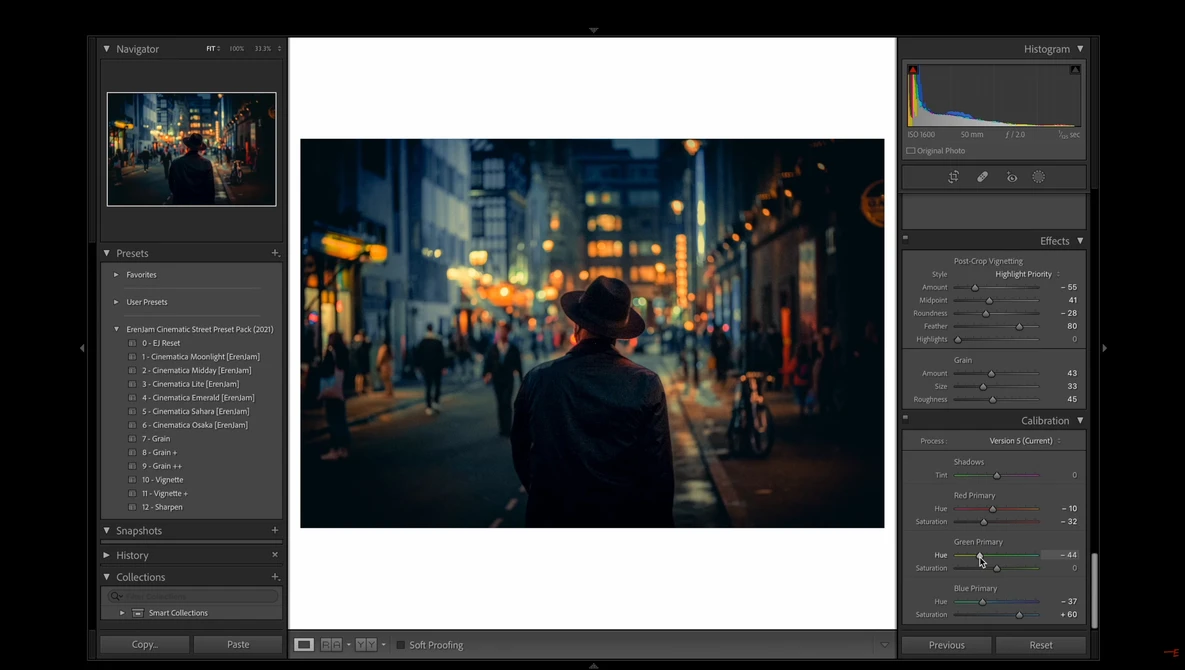Switch to Loupe view mode
Screen dimensions: 1185x670
304,644
